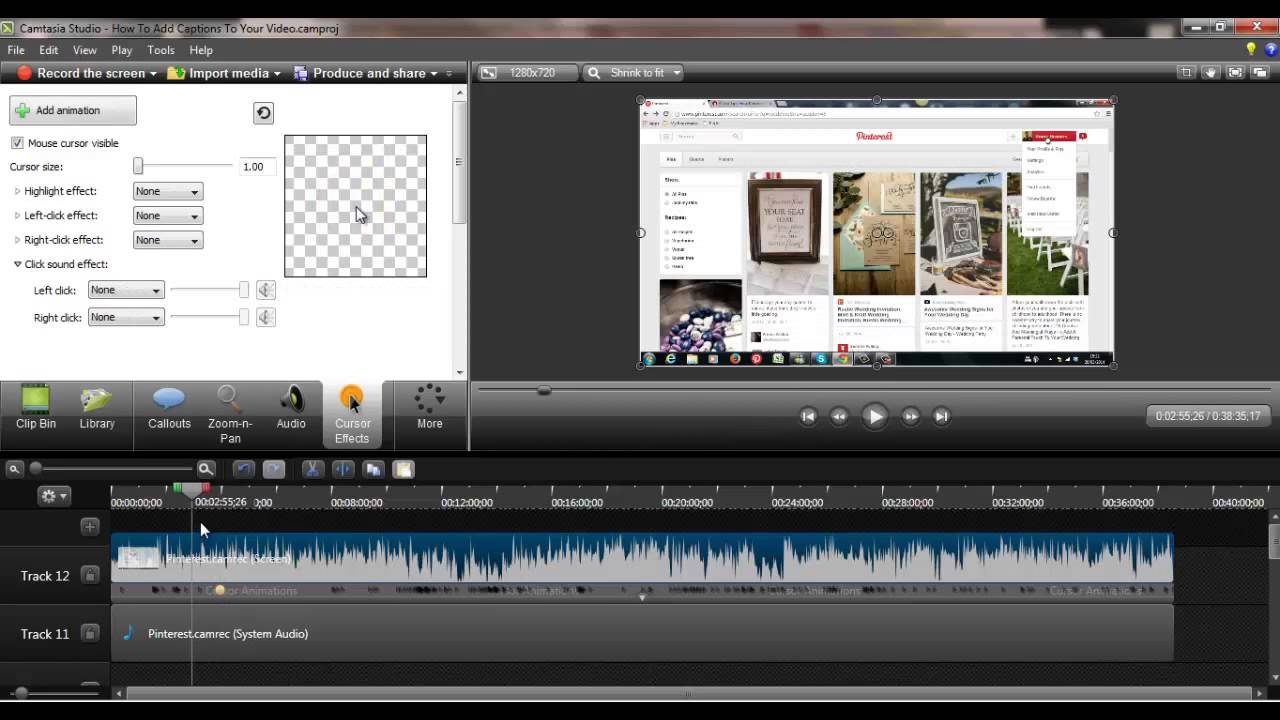Open the Audio tool tab

pos(291,408)
